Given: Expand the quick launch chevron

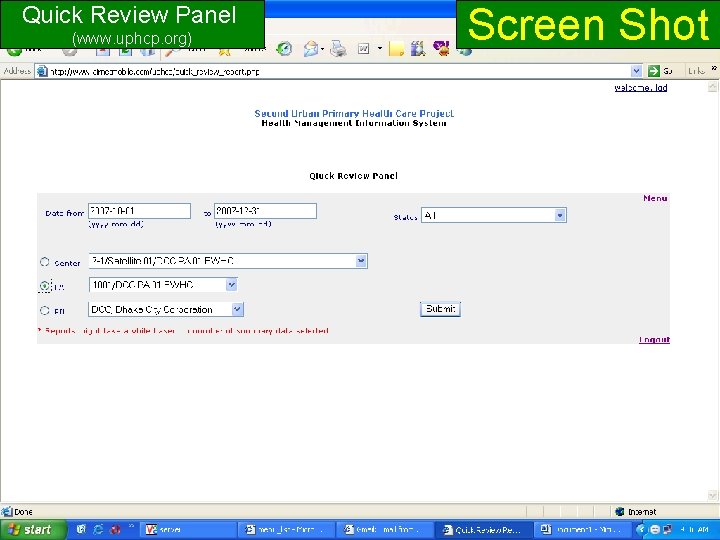Looking at the screenshot, I should click(x=131, y=526).
